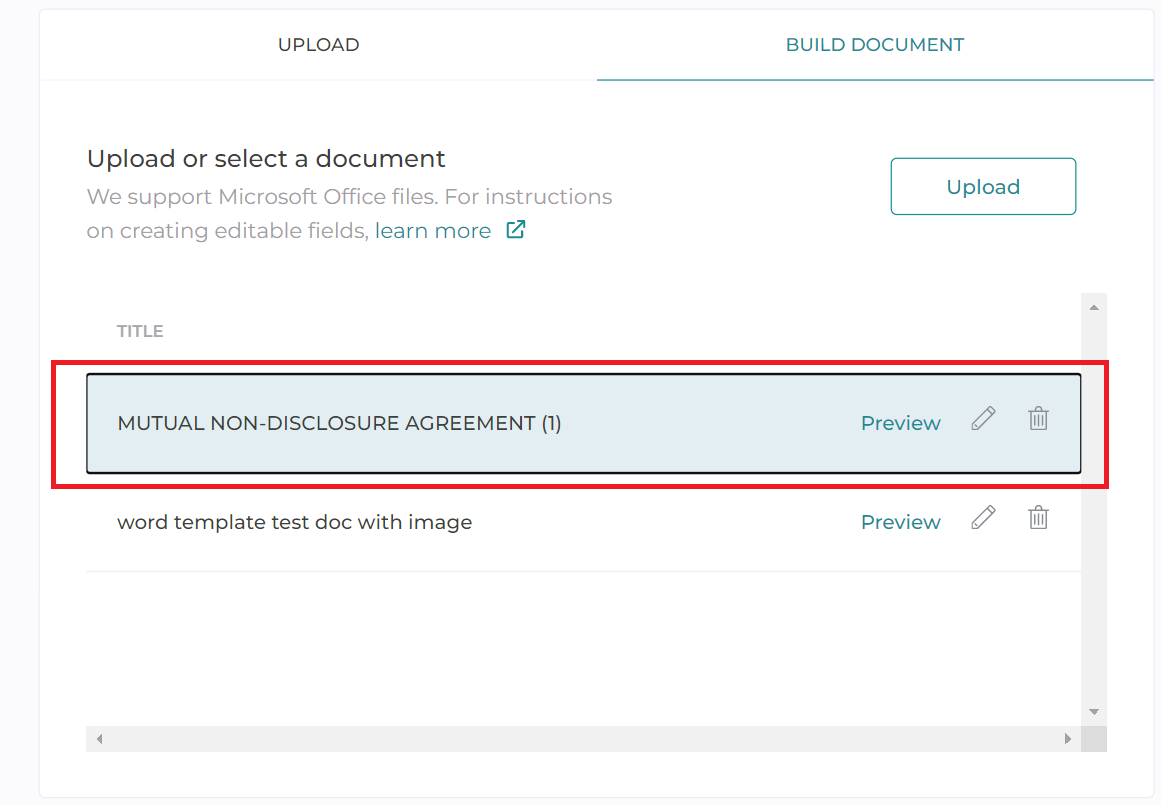Image resolution: width=1161 pixels, height=805 pixels.
Task: Select word template test doc with image
Action: (x=583, y=522)
